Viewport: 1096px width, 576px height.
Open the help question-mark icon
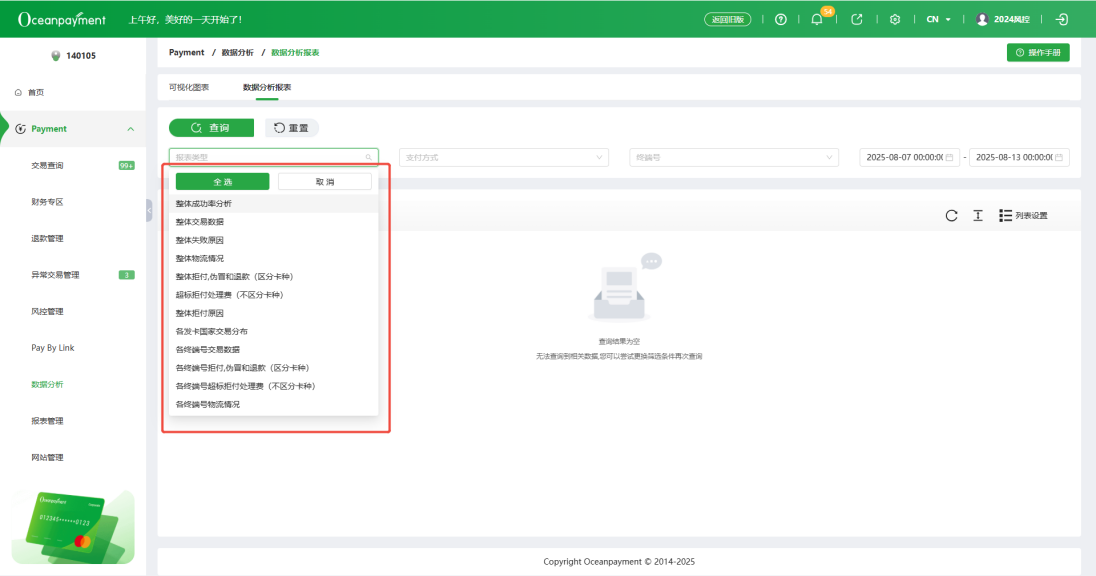[781, 20]
